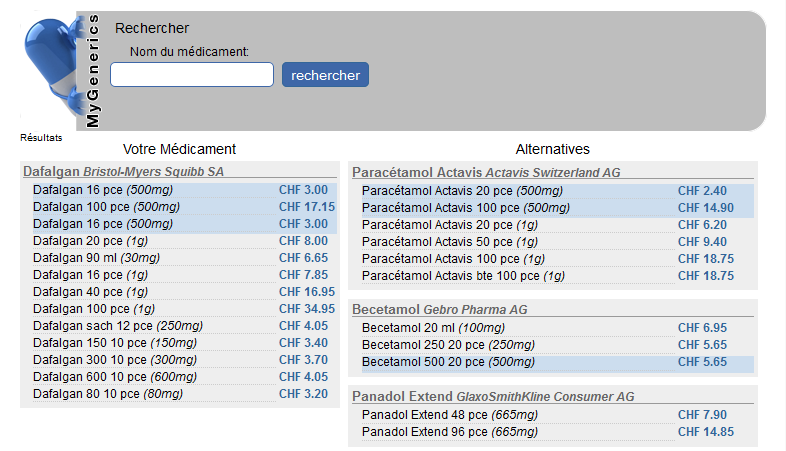Screen dimensions: 786x451
Task: Select the Dafalgan 600 10 pce (600mg) row
Action: click(x=184, y=377)
